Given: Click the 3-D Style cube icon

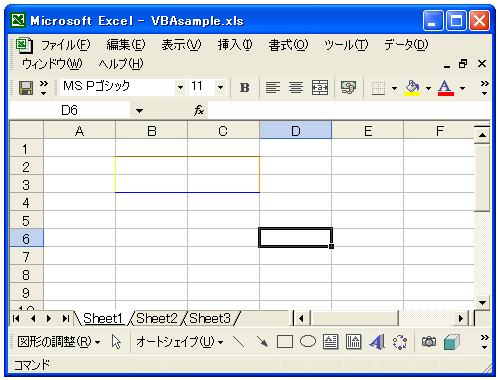Looking at the screenshot, I should (x=452, y=342).
